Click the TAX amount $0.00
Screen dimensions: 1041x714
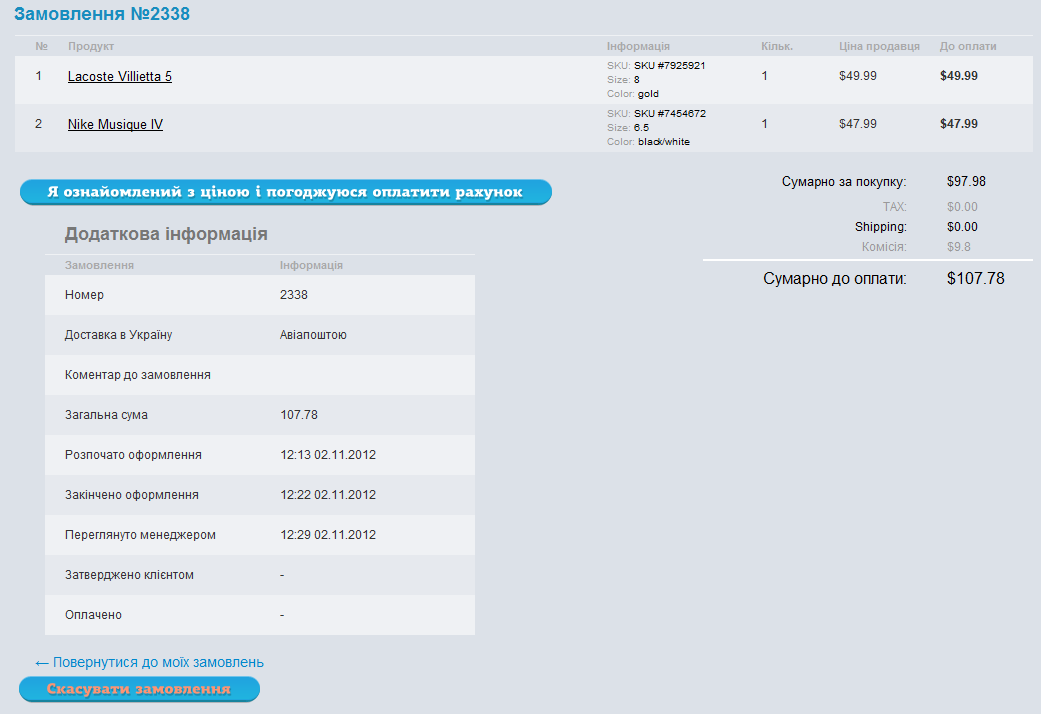[962, 207]
